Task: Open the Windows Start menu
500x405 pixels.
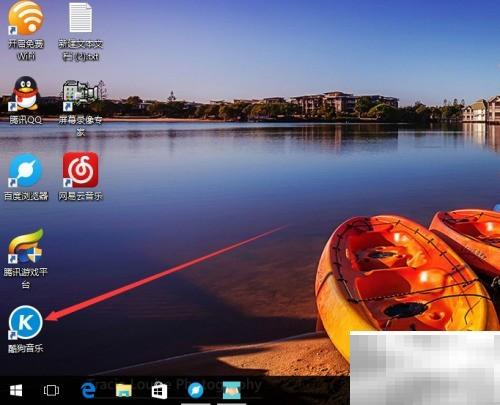Action: point(16,390)
